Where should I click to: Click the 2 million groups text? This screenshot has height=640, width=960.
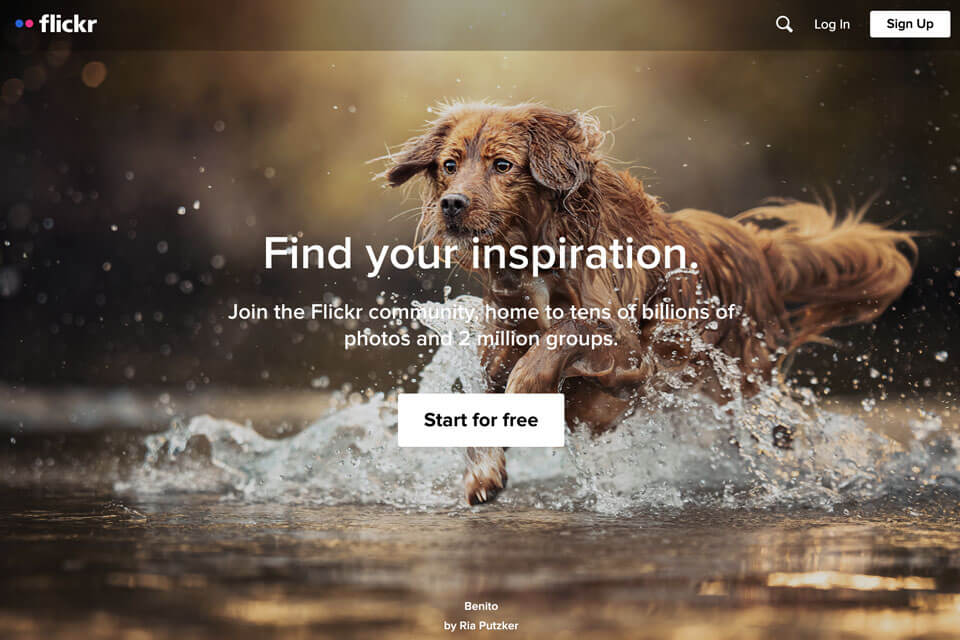[538, 338]
